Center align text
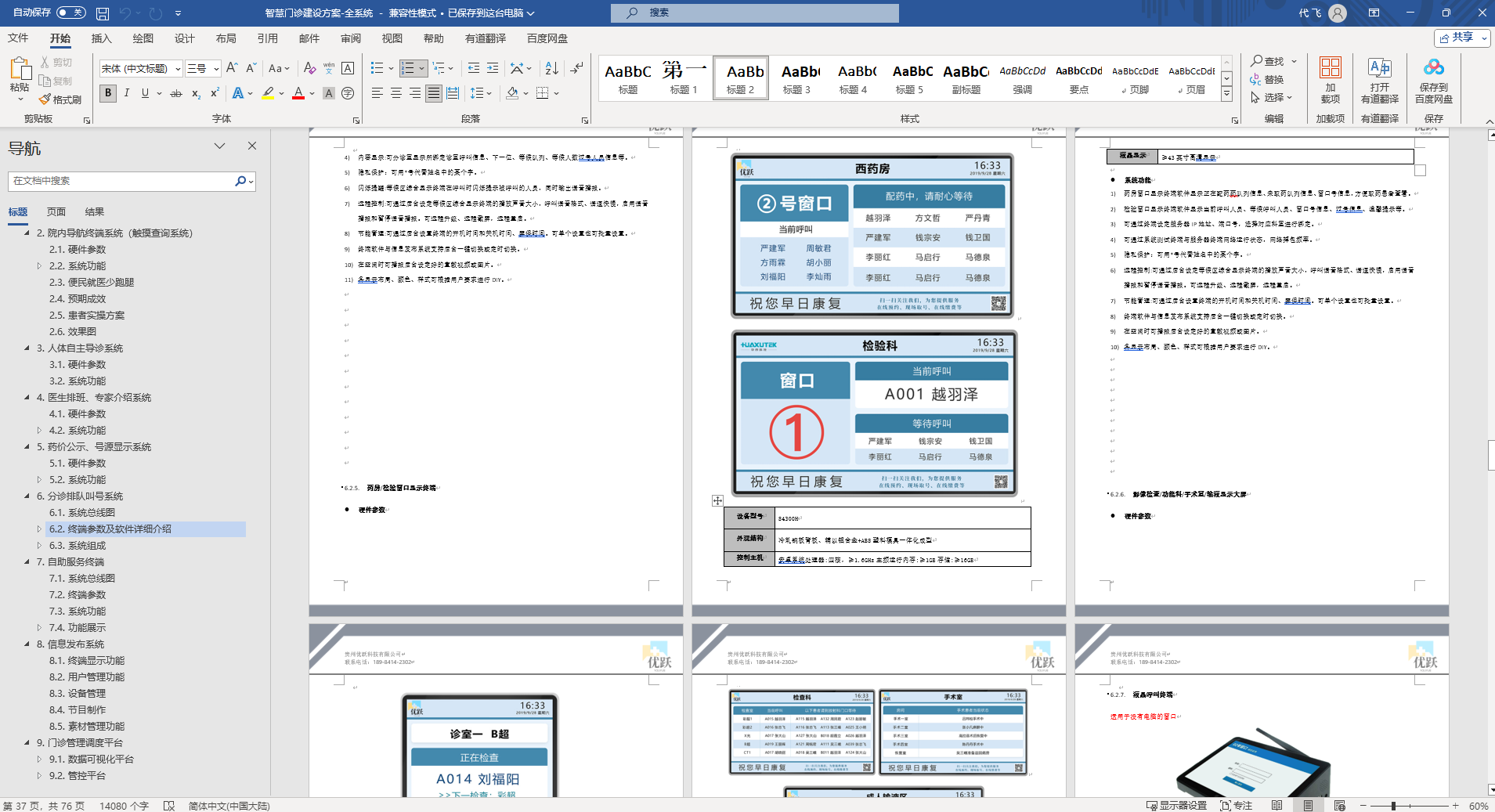The width and height of the screenshot is (1495, 812). 395,93
